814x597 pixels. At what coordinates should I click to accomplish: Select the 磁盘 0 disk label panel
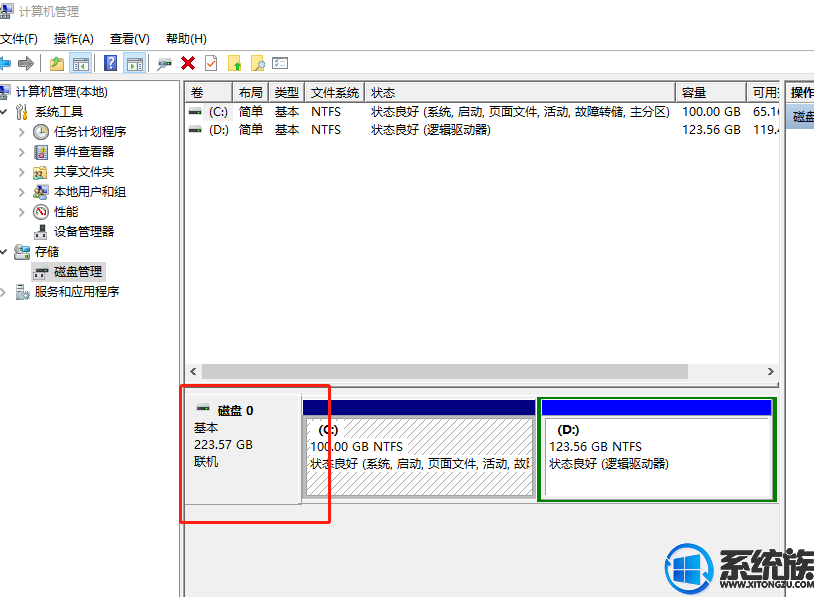pyautogui.click(x=243, y=450)
